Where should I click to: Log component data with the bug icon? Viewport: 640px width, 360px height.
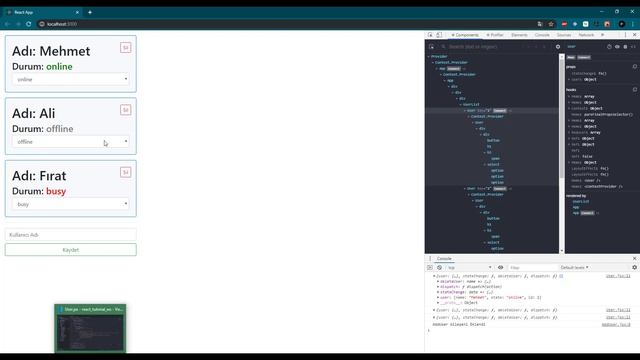tap(625, 47)
